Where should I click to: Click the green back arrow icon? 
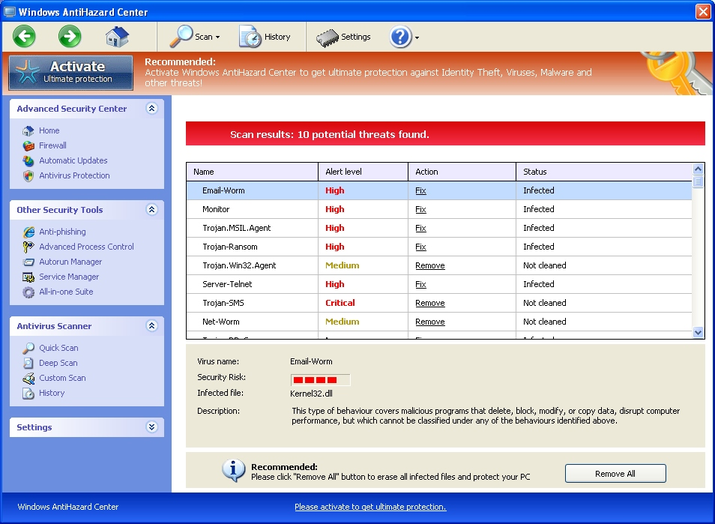[x=24, y=37]
